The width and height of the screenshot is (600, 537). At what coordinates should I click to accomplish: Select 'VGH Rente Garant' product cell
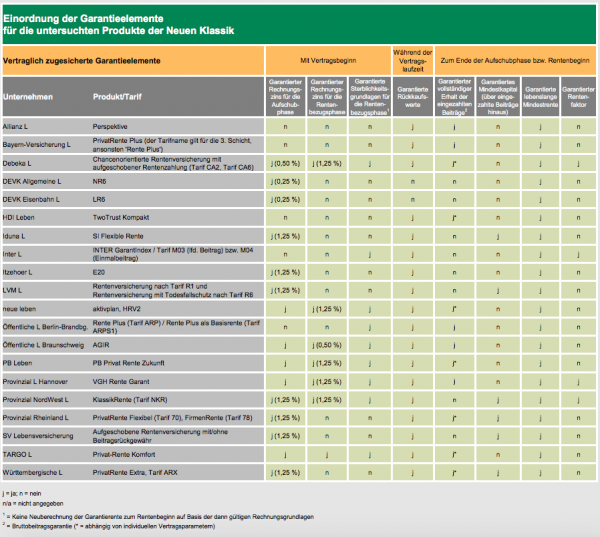(121, 382)
